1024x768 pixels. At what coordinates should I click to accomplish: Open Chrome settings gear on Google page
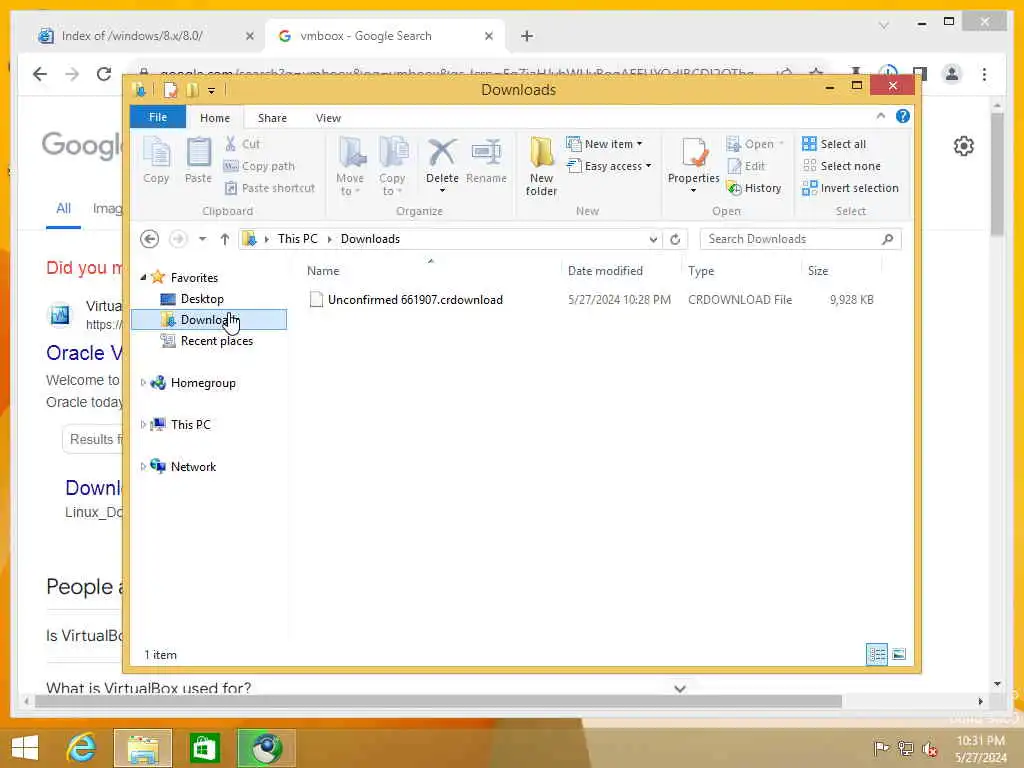click(963, 146)
